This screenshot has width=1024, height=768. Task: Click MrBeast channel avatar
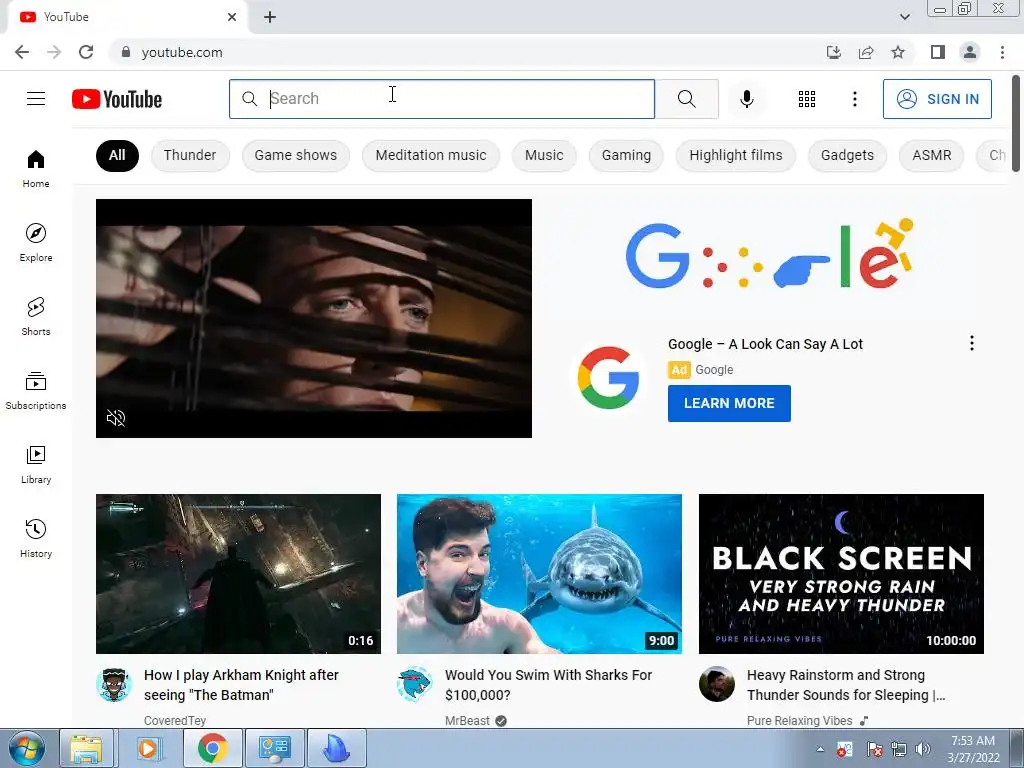pos(415,684)
